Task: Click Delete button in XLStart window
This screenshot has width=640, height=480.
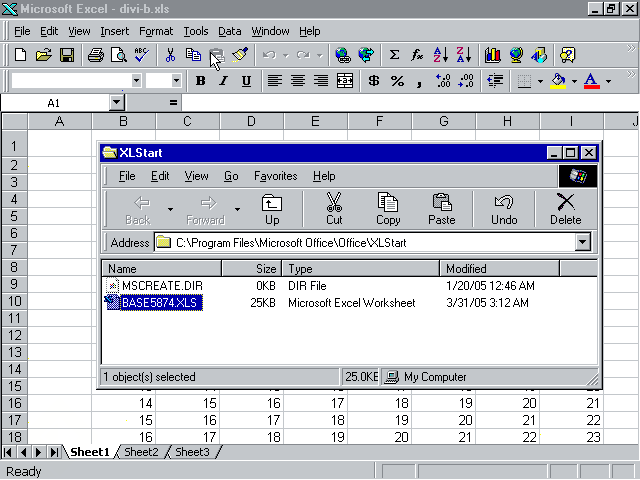Action: (x=566, y=209)
